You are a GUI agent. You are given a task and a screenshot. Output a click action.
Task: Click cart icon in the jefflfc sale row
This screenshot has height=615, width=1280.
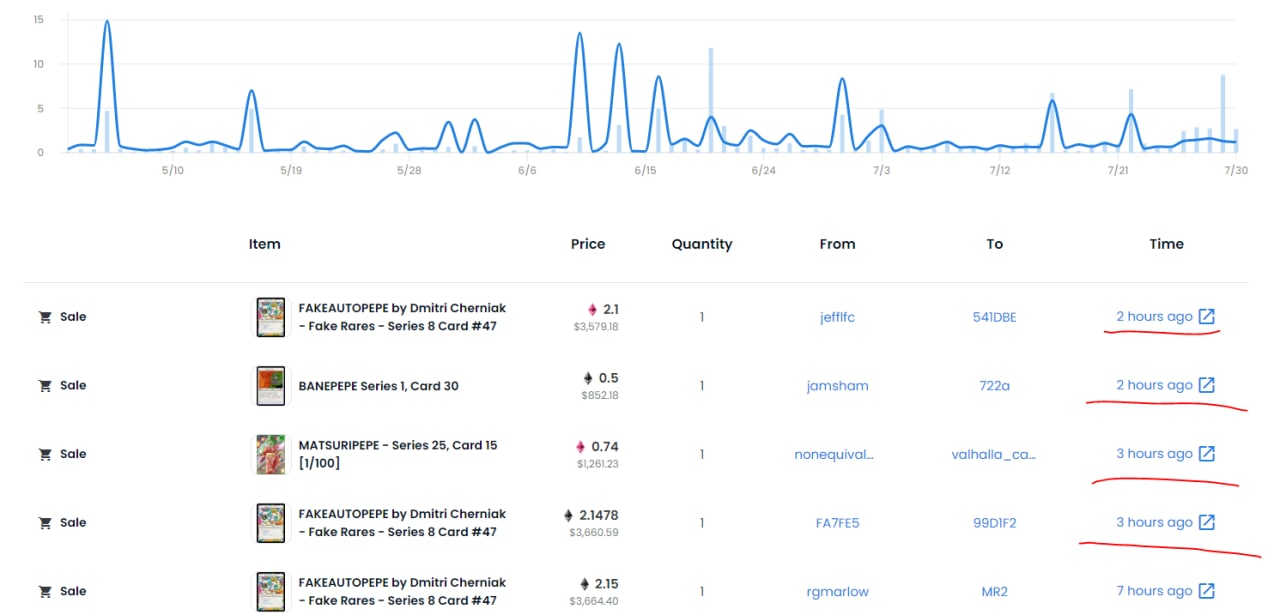[x=45, y=317]
